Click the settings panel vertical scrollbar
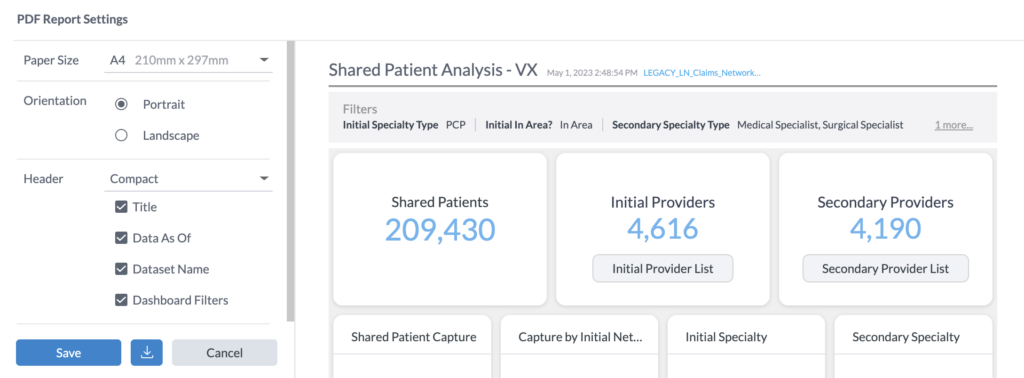The width and height of the screenshot is (1024, 378). pyautogui.click(x=291, y=181)
